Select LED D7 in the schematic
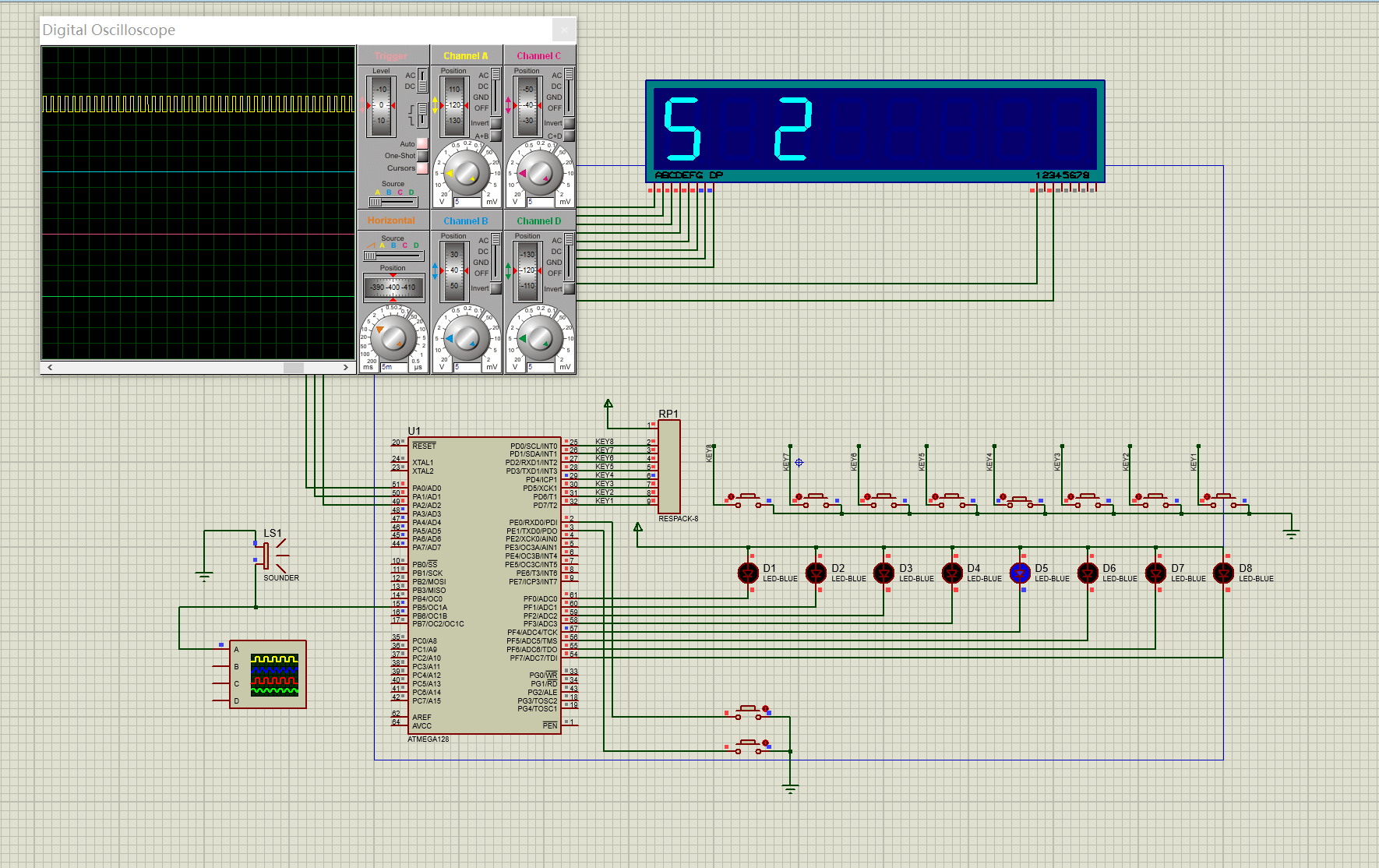Image resolution: width=1379 pixels, height=868 pixels. click(x=1155, y=573)
